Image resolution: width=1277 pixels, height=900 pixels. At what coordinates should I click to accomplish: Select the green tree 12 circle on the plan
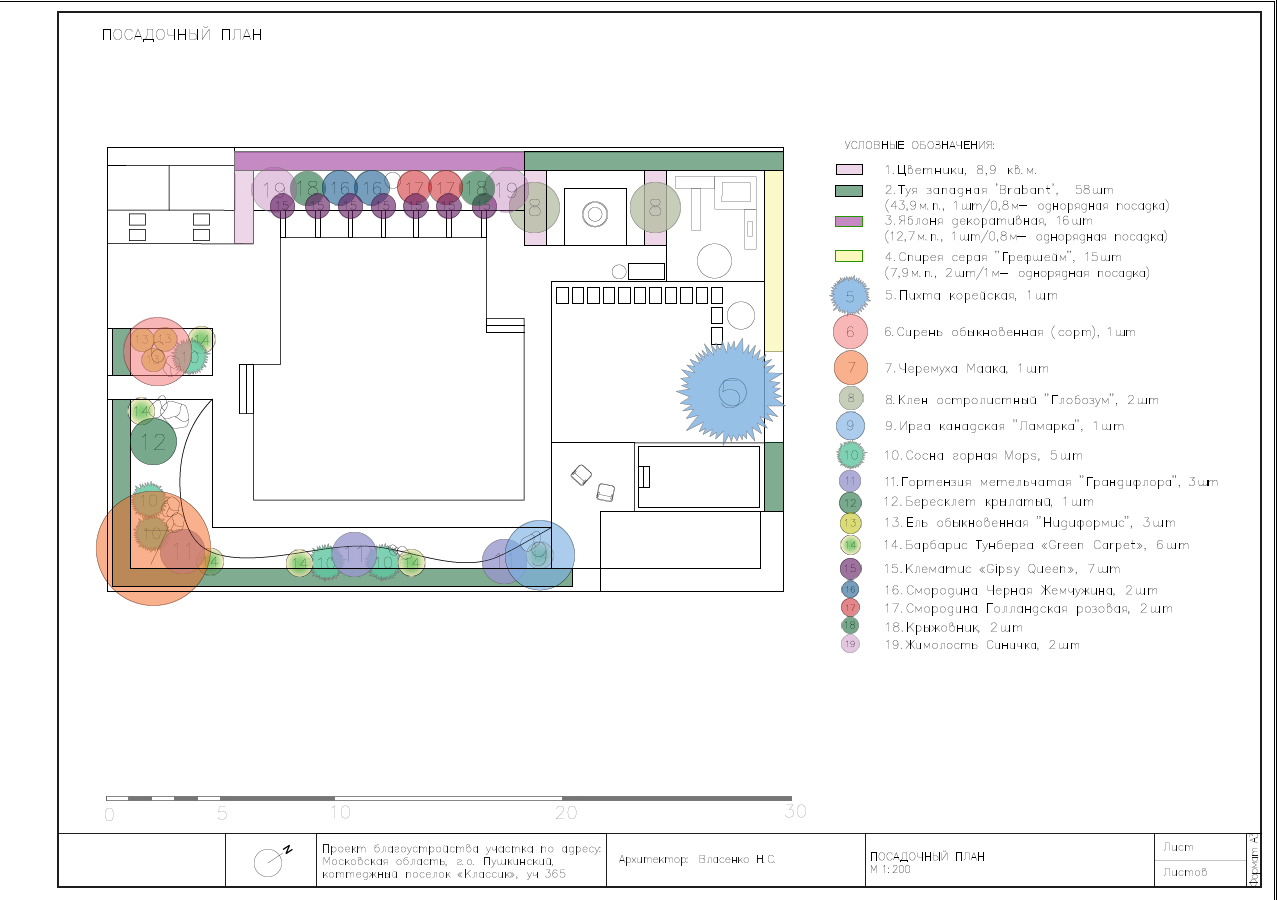click(153, 442)
